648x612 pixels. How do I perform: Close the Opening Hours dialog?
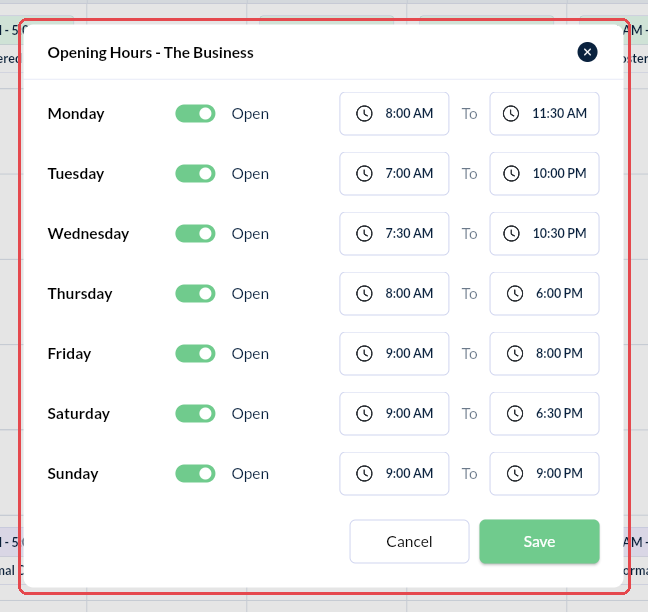pos(587,52)
